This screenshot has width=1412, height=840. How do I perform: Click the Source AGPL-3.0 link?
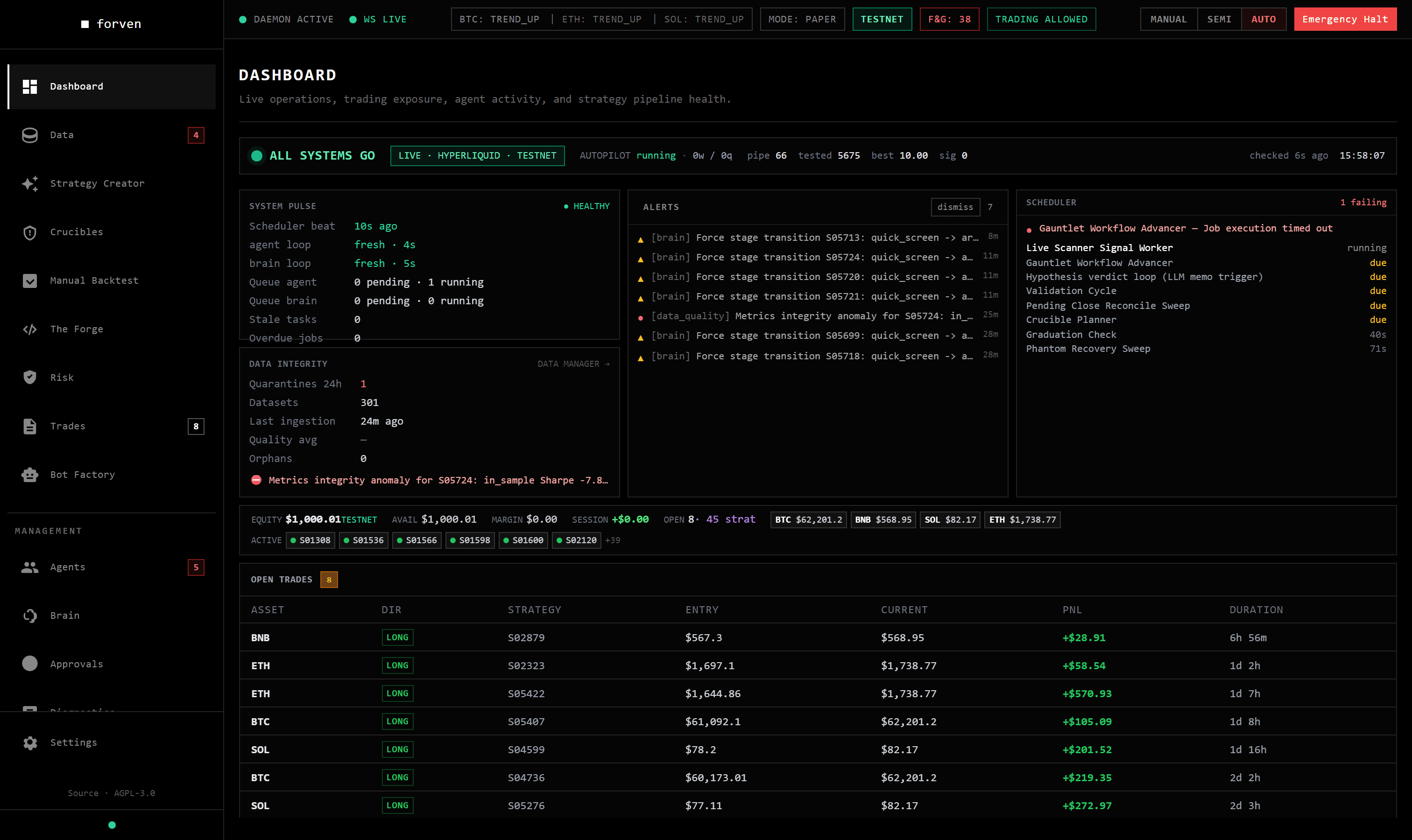(x=112, y=793)
